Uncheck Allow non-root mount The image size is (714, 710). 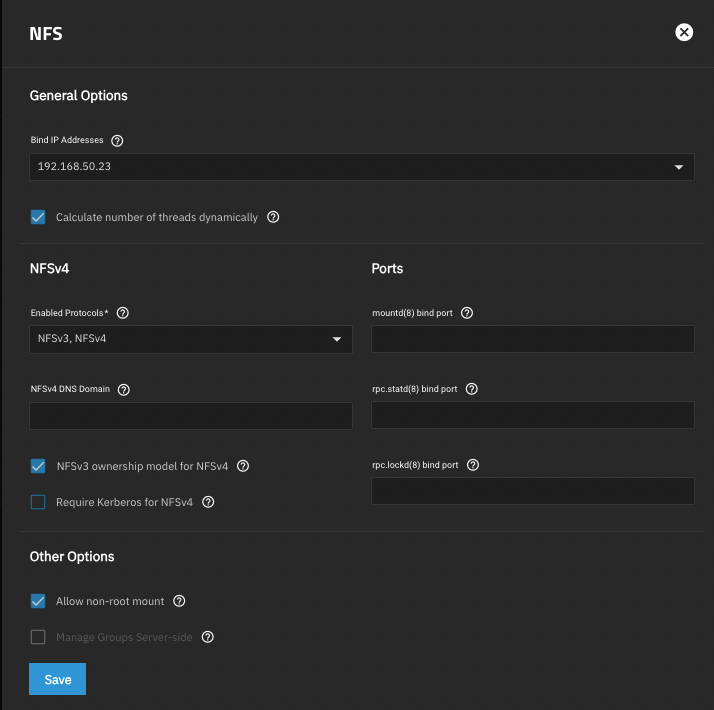[38, 601]
